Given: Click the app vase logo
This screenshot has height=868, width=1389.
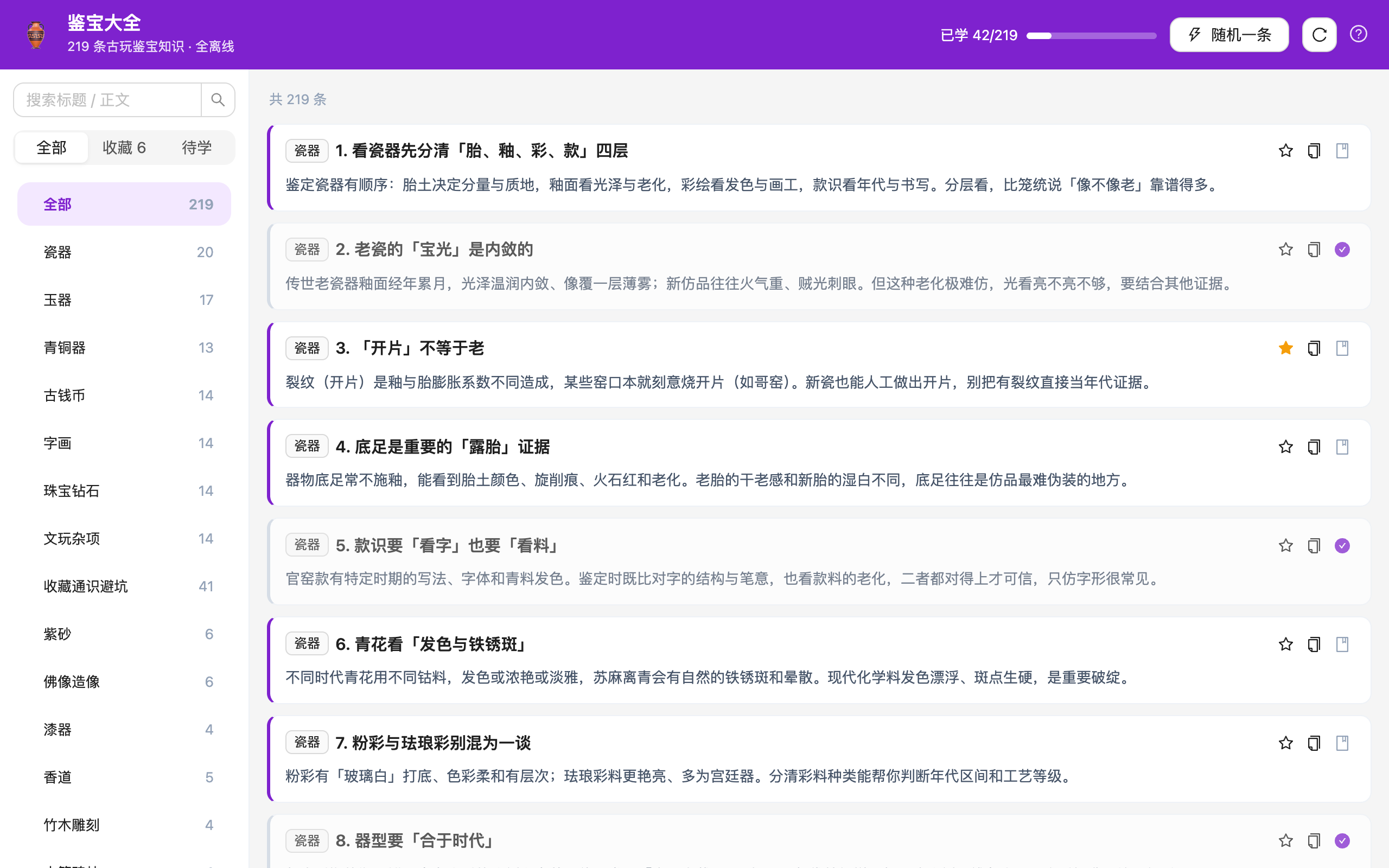Looking at the screenshot, I should [x=36, y=35].
